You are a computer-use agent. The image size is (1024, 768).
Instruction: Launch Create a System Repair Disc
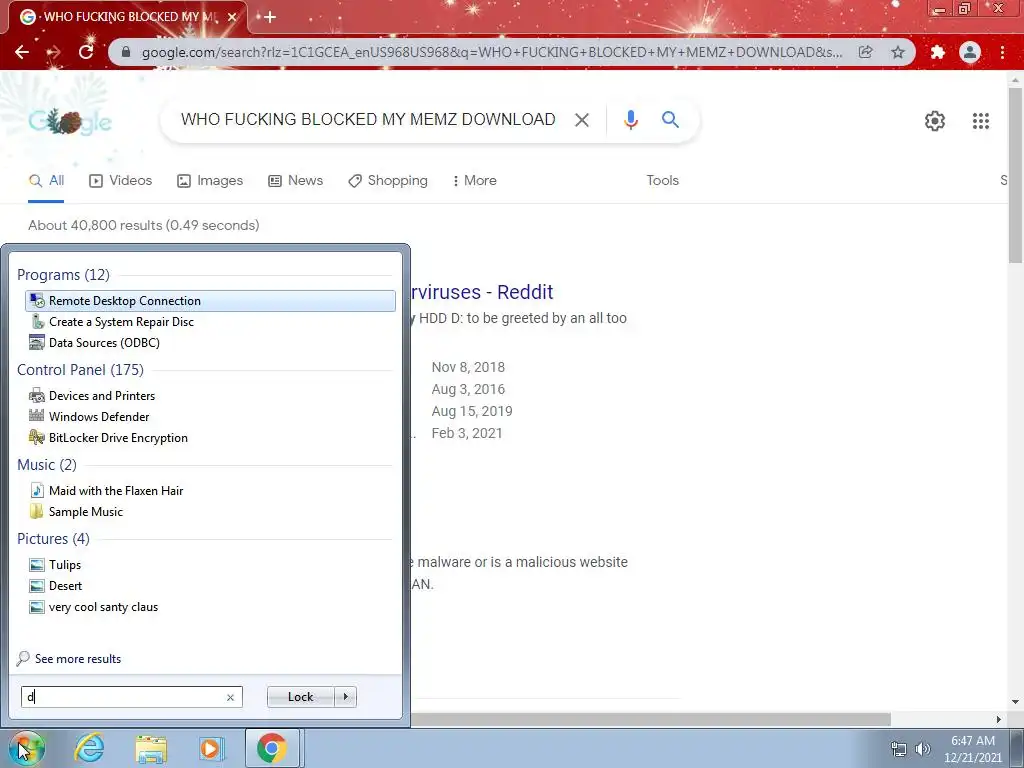point(210,322)
